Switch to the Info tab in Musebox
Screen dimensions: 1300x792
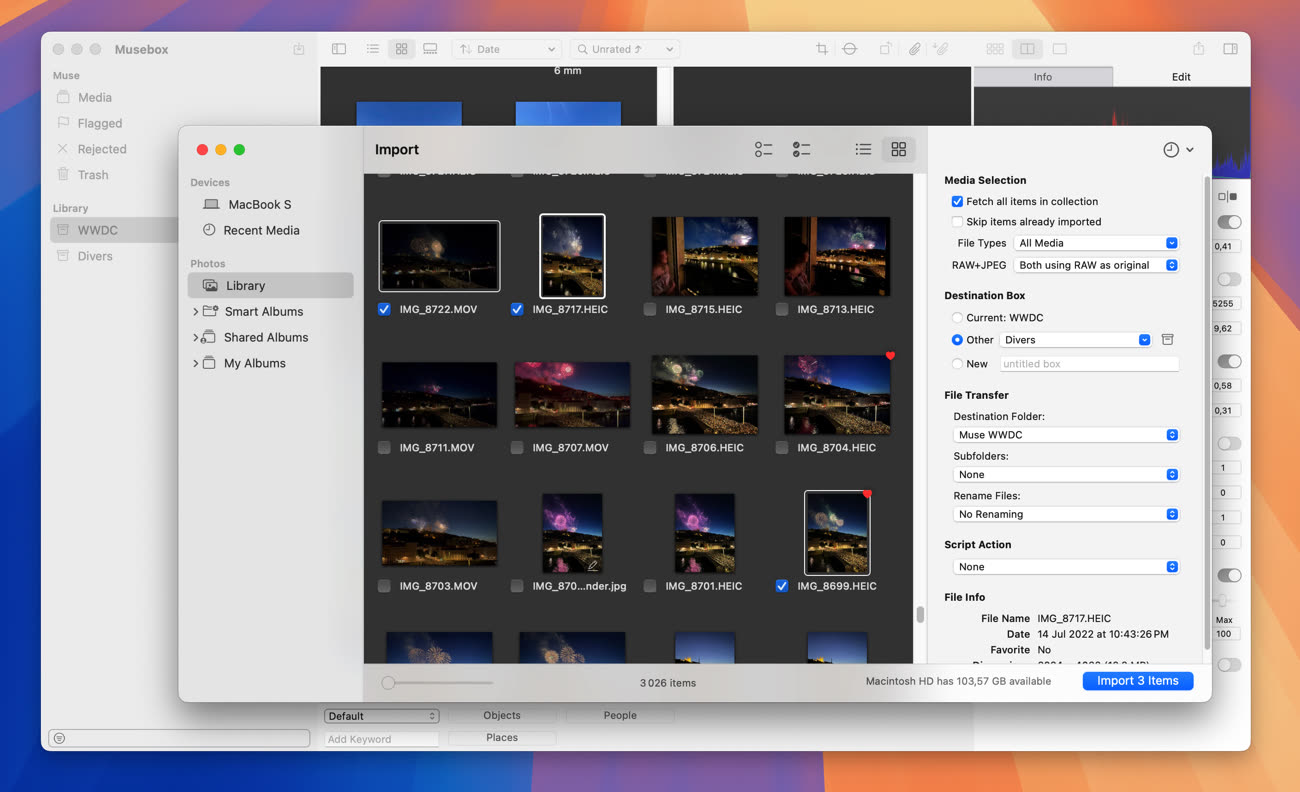1042,77
